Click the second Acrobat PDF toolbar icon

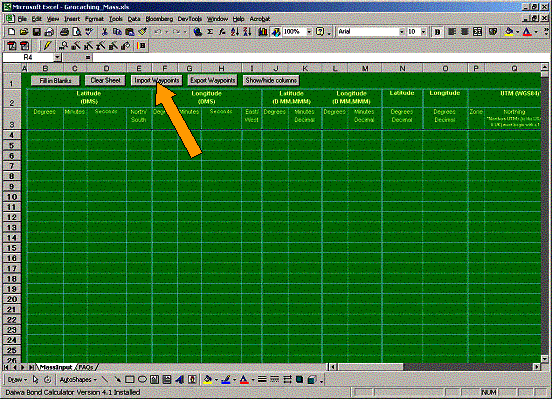[x=24, y=46]
